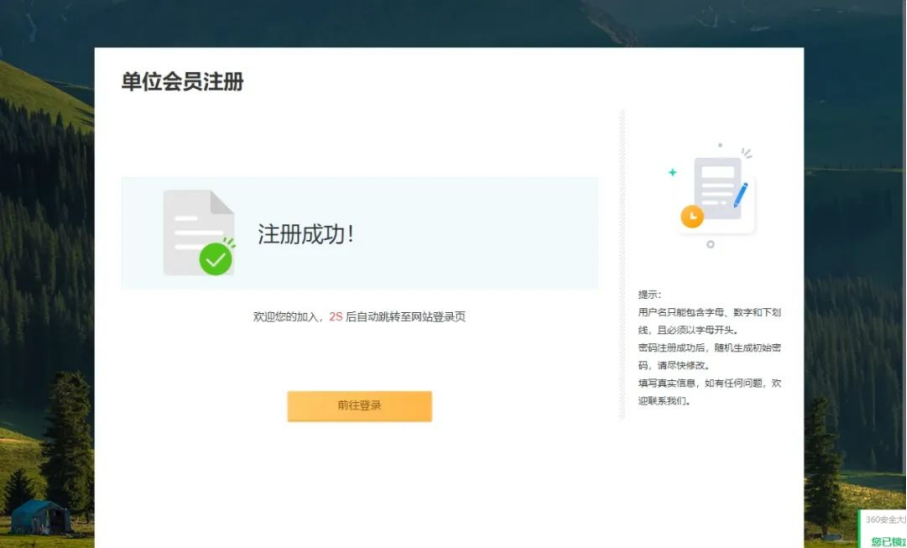
Task: Click the teal sparkle star icon
Action: pos(672,172)
